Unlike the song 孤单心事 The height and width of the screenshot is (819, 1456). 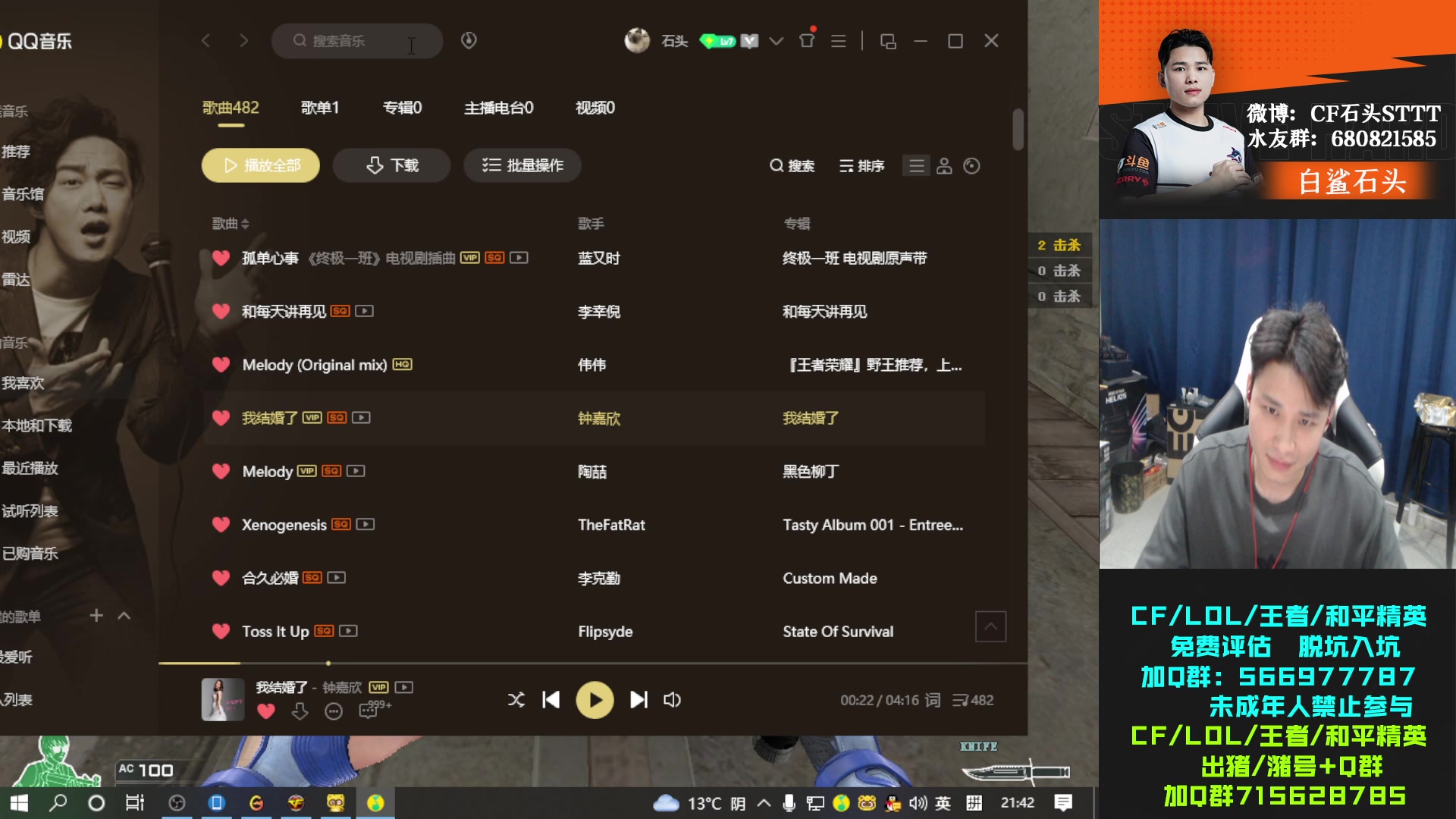(221, 258)
